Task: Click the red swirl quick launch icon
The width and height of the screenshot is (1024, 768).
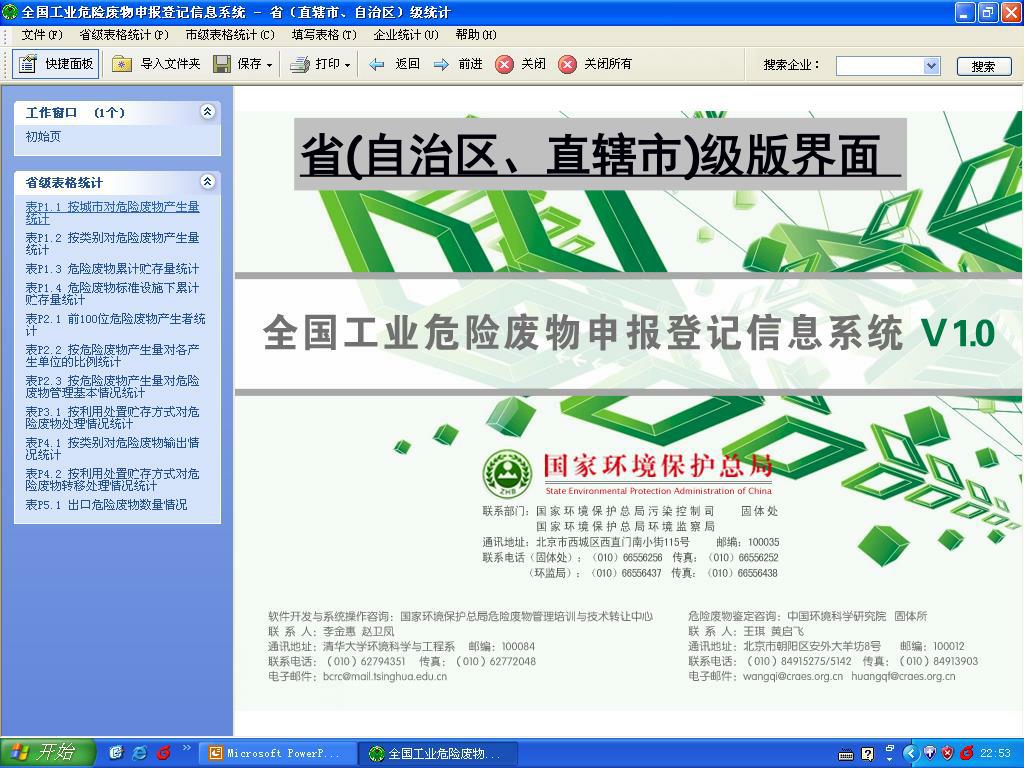Action: click(x=163, y=753)
